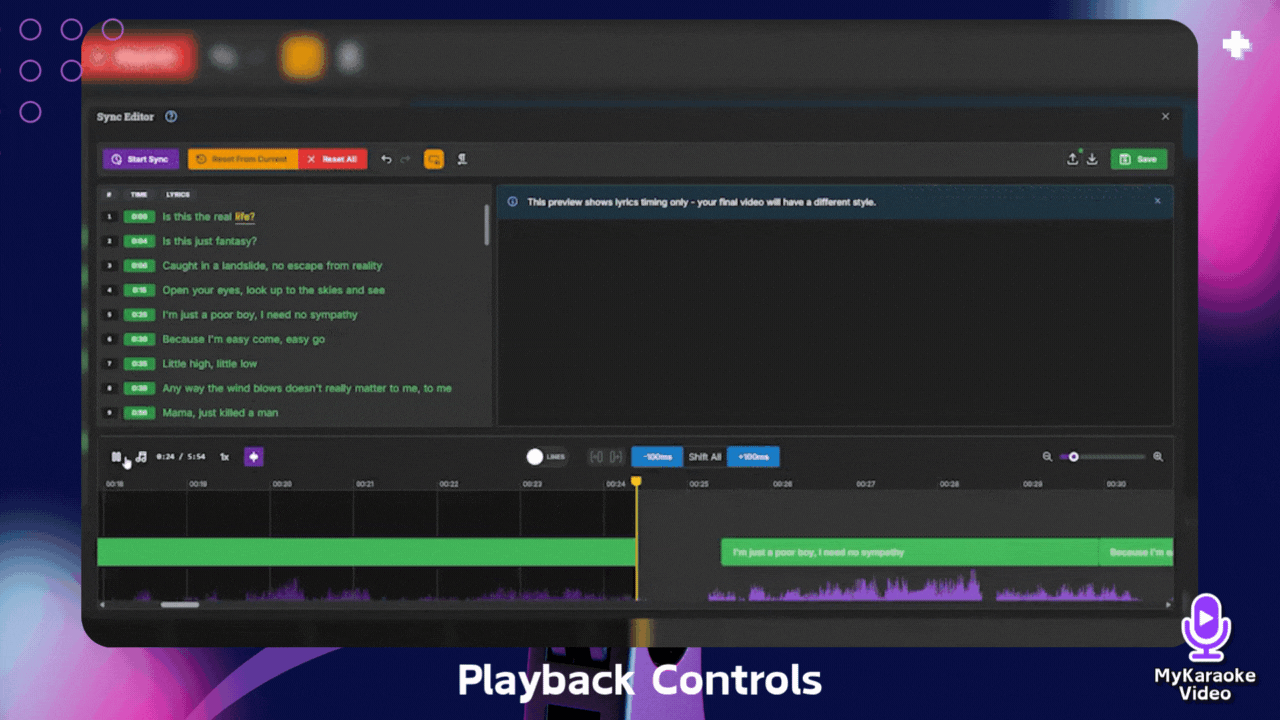Click the time badge of lyric line 1
1280x720 pixels.
(x=138, y=217)
